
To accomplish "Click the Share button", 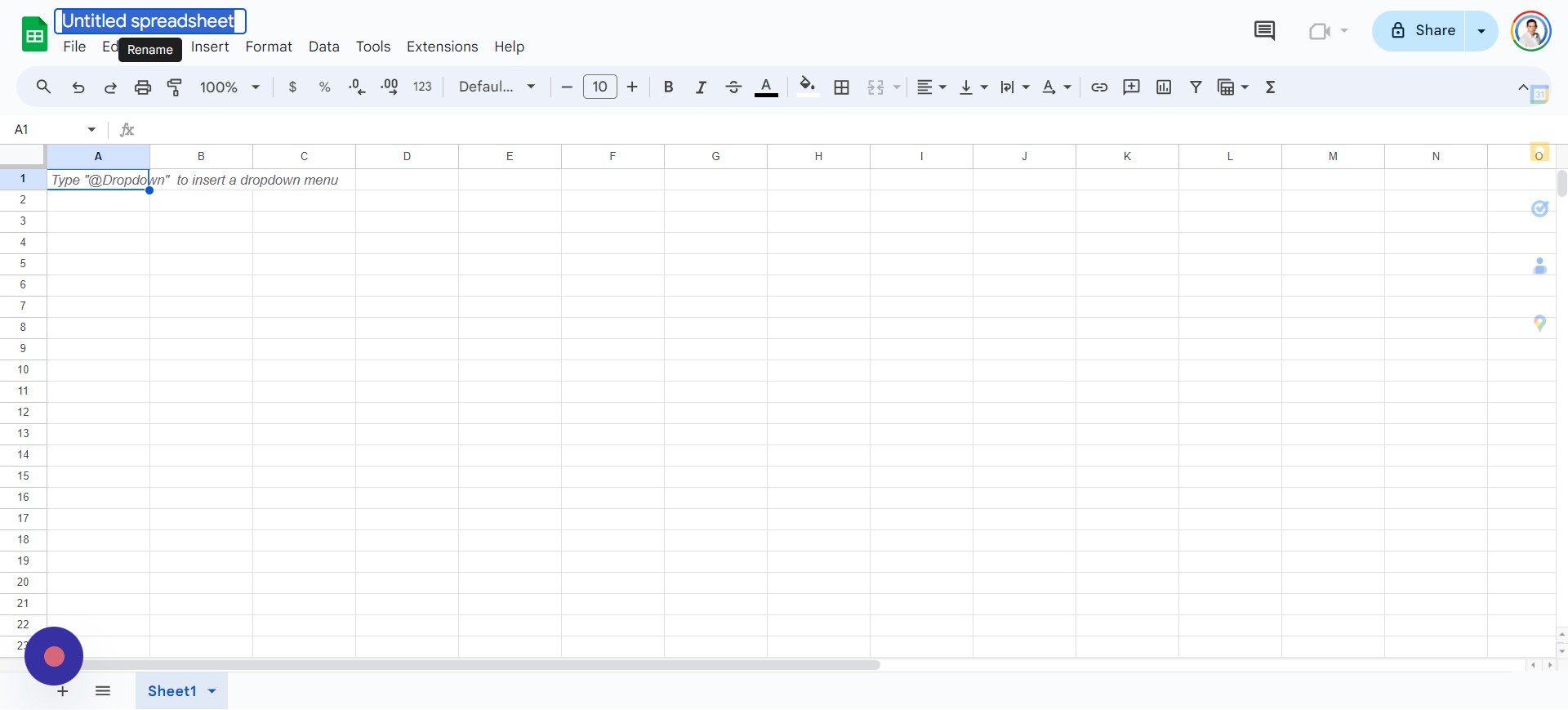I will 1419,31.
